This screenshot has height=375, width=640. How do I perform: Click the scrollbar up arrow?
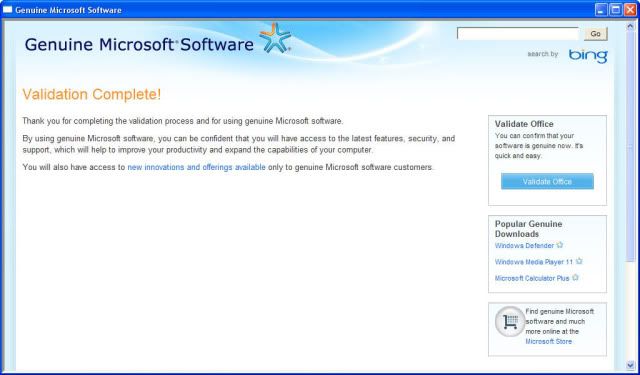point(630,26)
